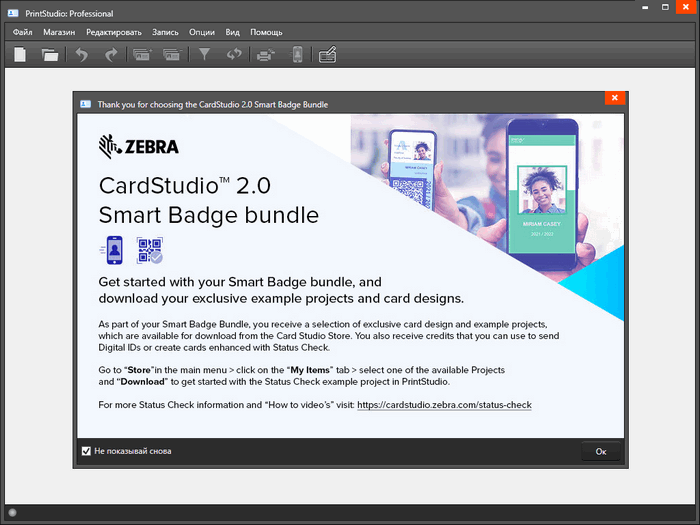Viewport: 700px width, 525px height.
Task: Close the Smart Badge Bundle dialog
Action: (614, 99)
